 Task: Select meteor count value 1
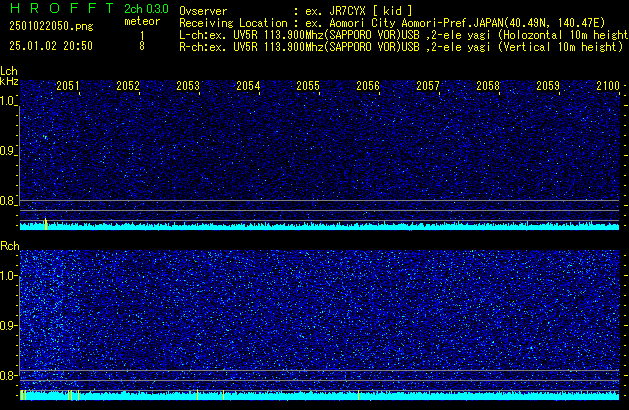click(142, 36)
